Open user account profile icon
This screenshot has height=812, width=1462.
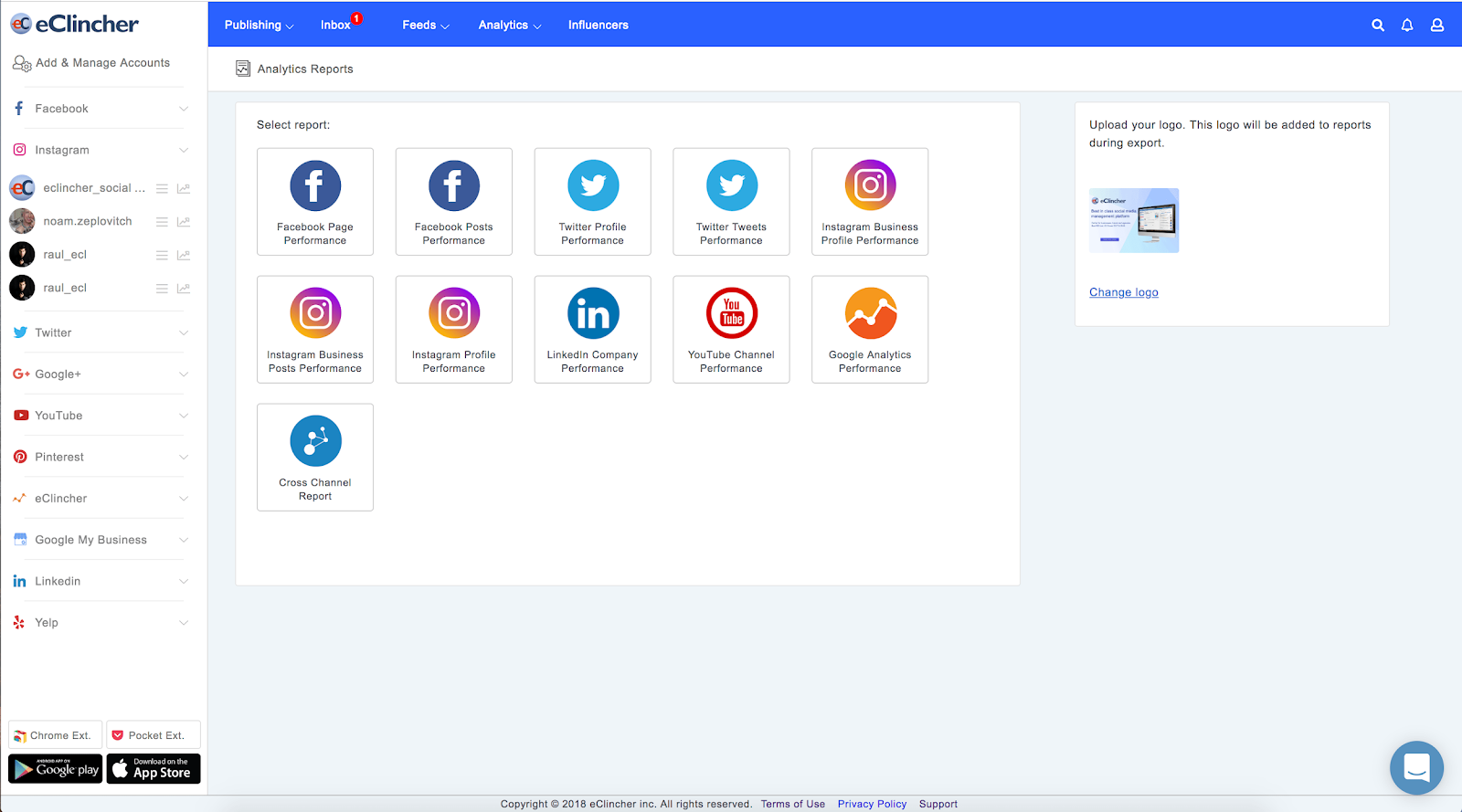[1437, 26]
